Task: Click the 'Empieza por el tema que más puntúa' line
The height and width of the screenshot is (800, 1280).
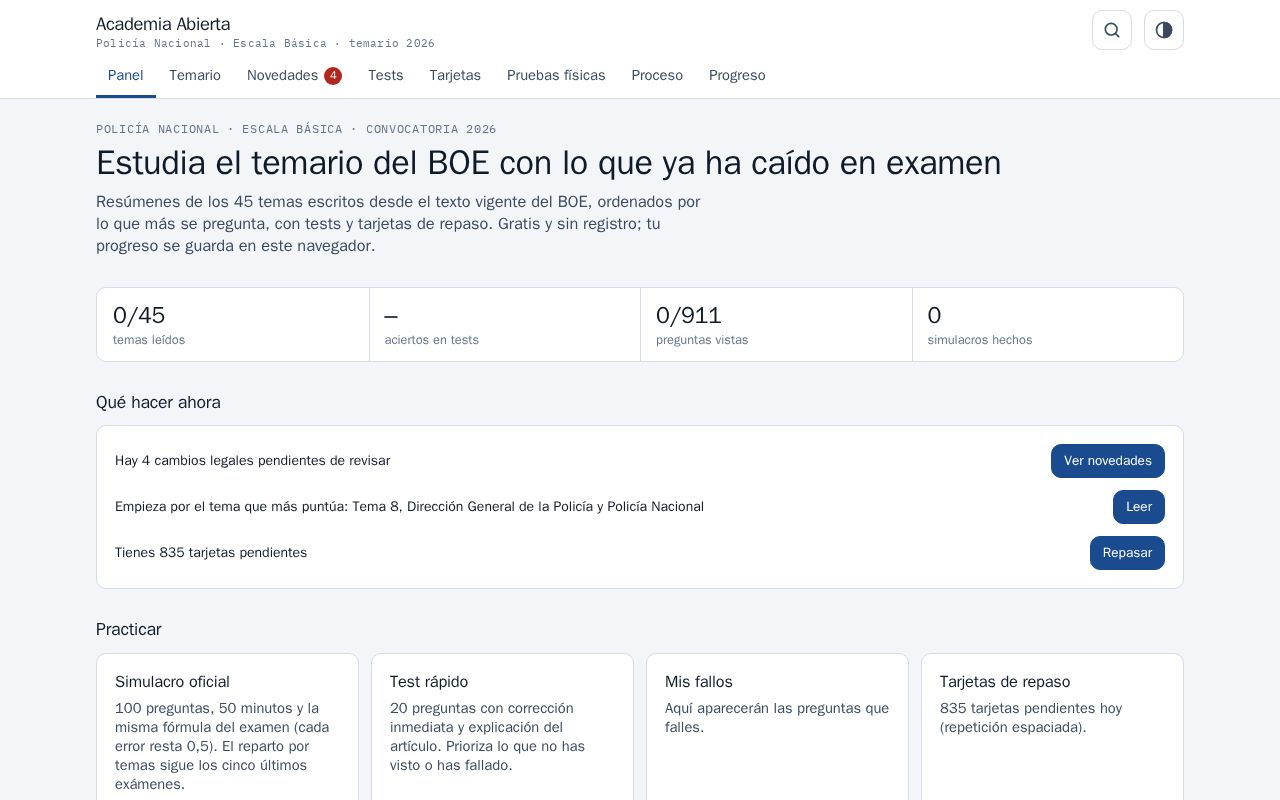Action: coord(410,507)
